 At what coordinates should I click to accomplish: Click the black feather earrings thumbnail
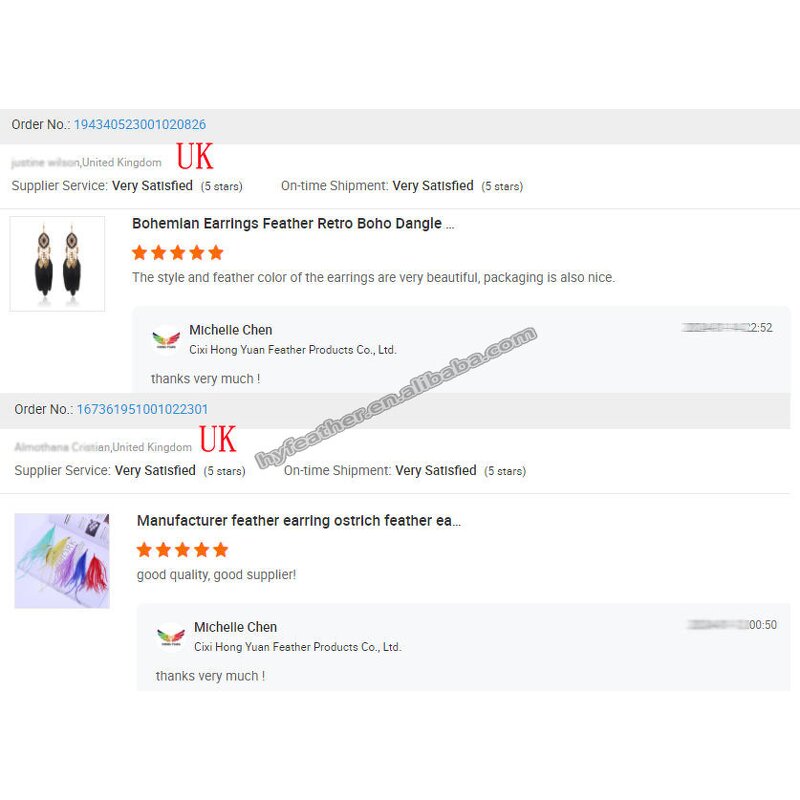click(x=57, y=264)
